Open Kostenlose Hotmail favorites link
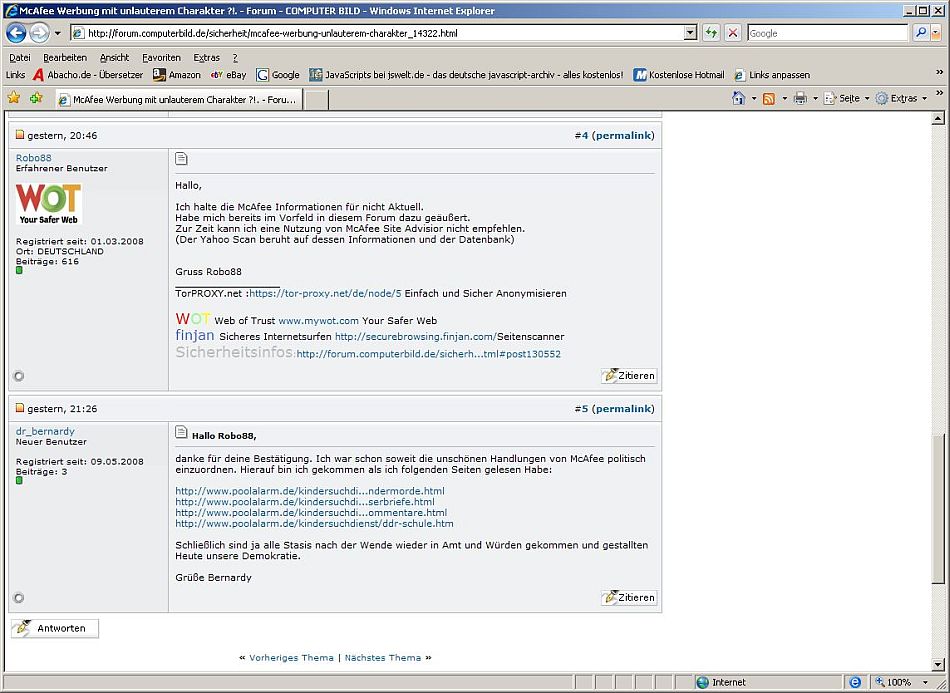This screenshot has height=693, width=950. click(679, 75)
